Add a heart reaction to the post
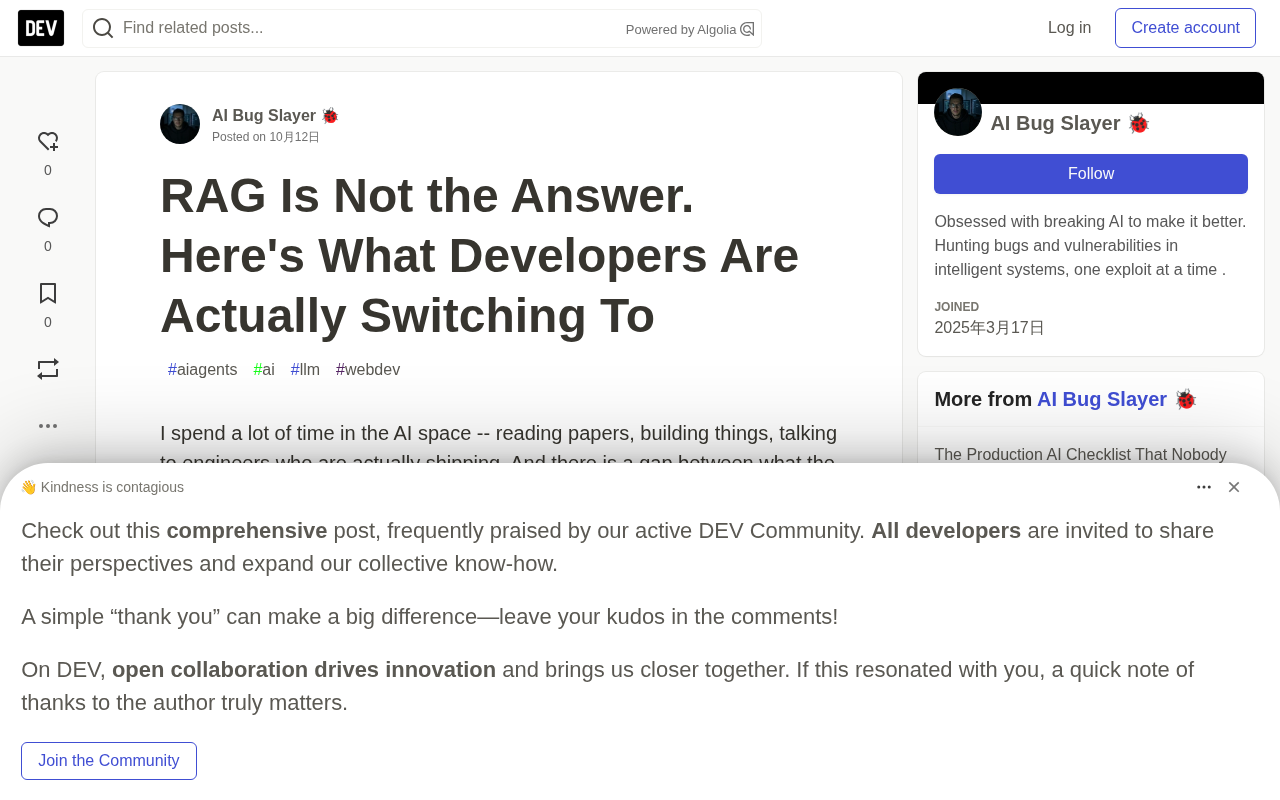The image size is (1280, 800). [48, 142]
